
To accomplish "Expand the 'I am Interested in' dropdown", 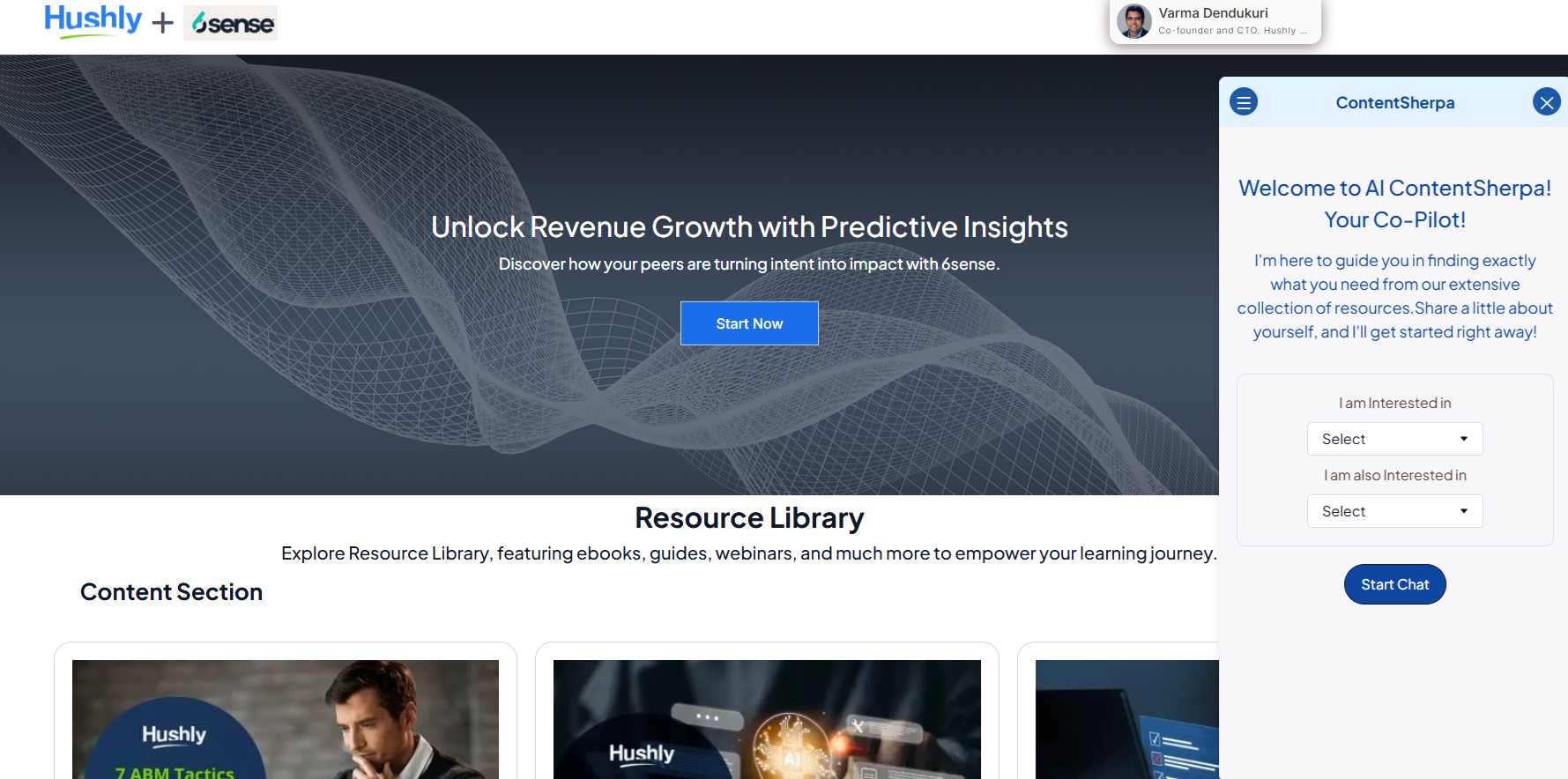I will pyautogui.click(x=1394, y=439).
